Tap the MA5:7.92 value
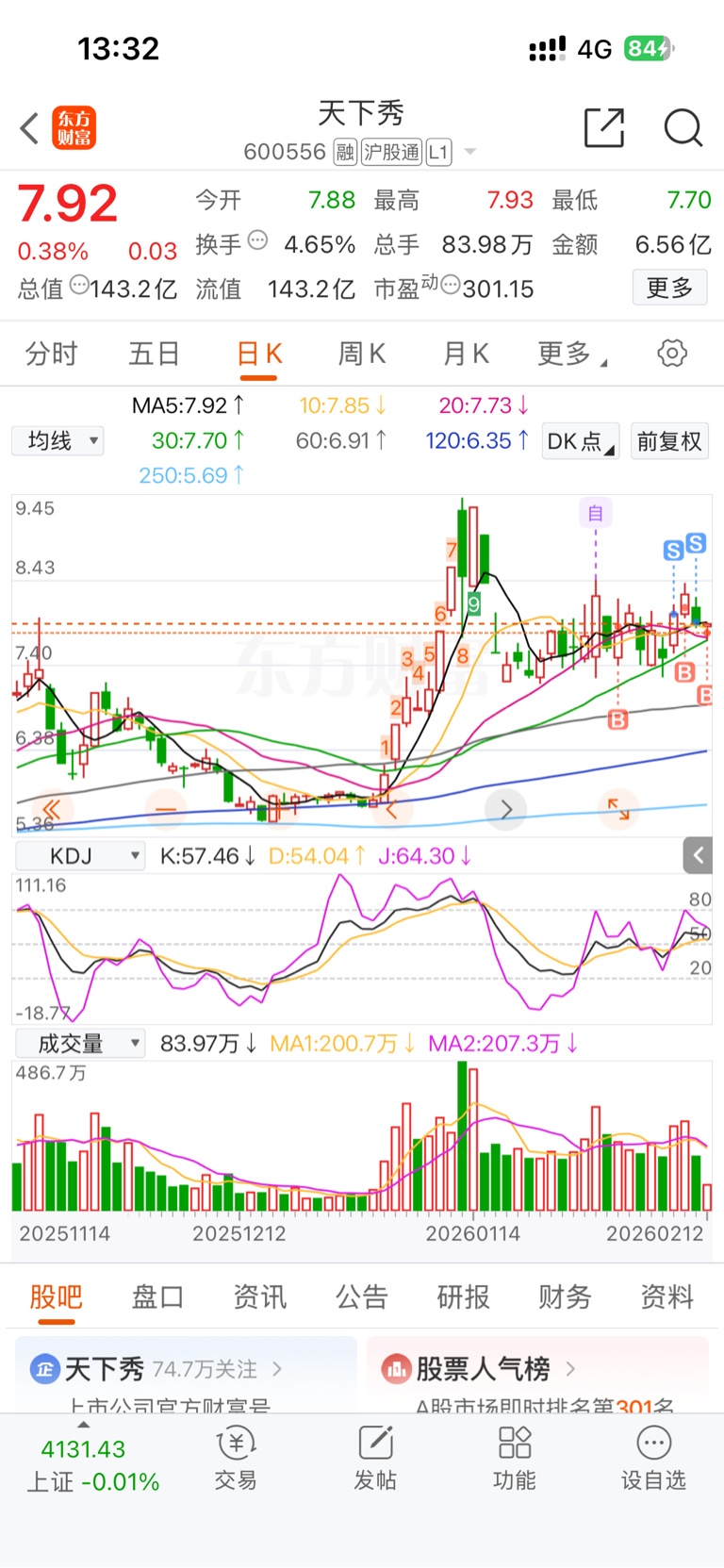Screen dimensions: 724x1568 point(188,405)
